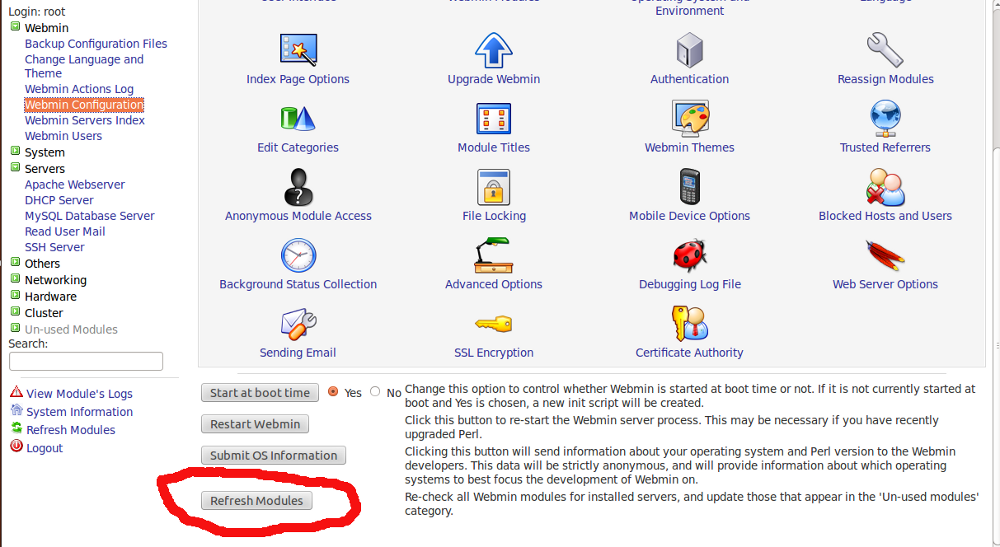Open the Index Page Options icon
Viewport: 1000px width, 547px height.
[298, 50]
